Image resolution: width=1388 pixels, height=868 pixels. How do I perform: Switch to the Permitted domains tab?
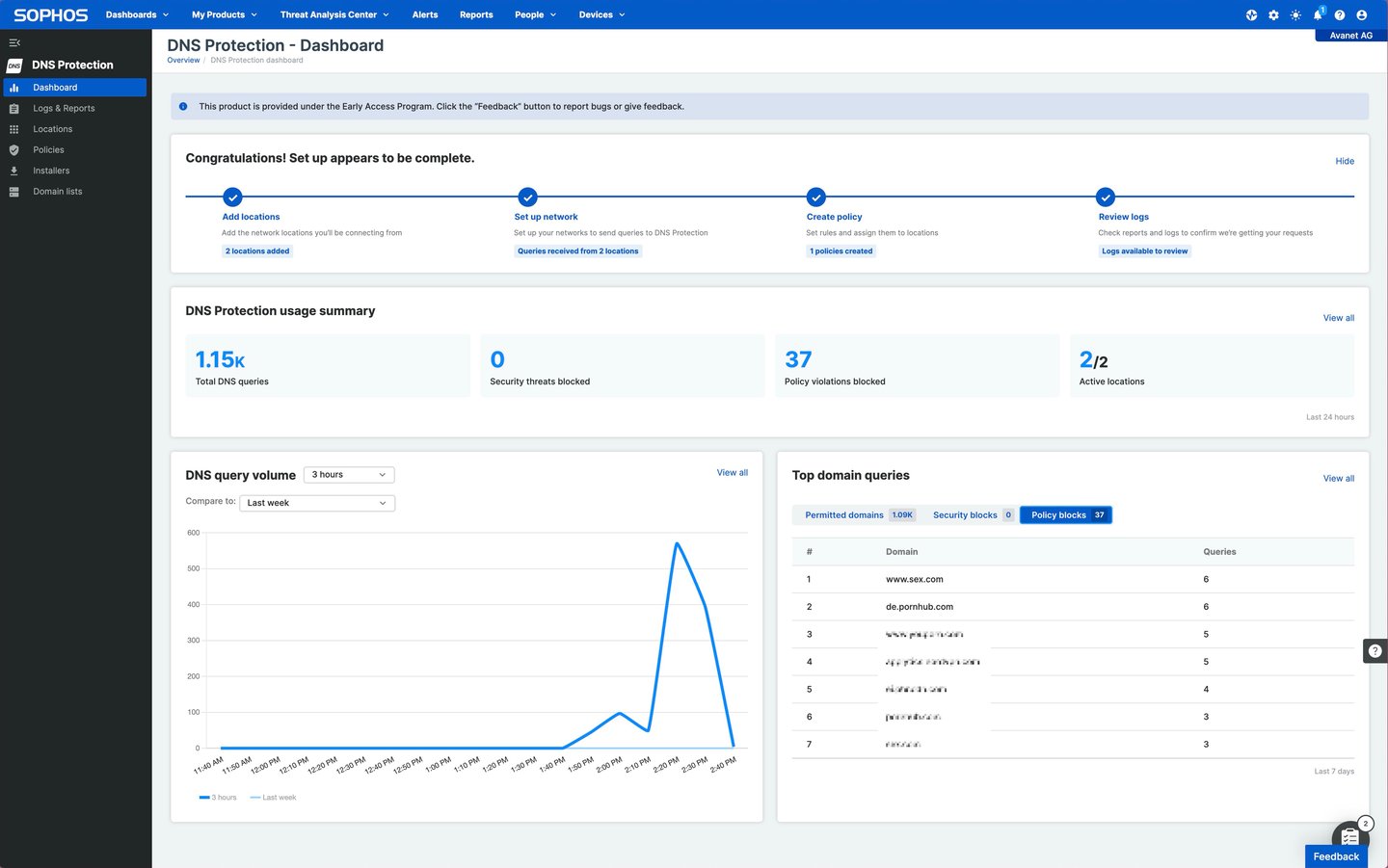pyautogui.click(x=858, y=515)
